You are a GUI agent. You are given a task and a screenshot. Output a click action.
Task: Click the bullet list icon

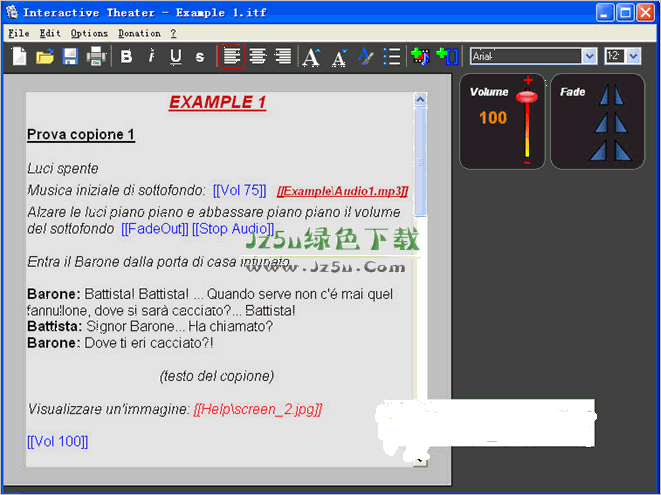(392, 57)
